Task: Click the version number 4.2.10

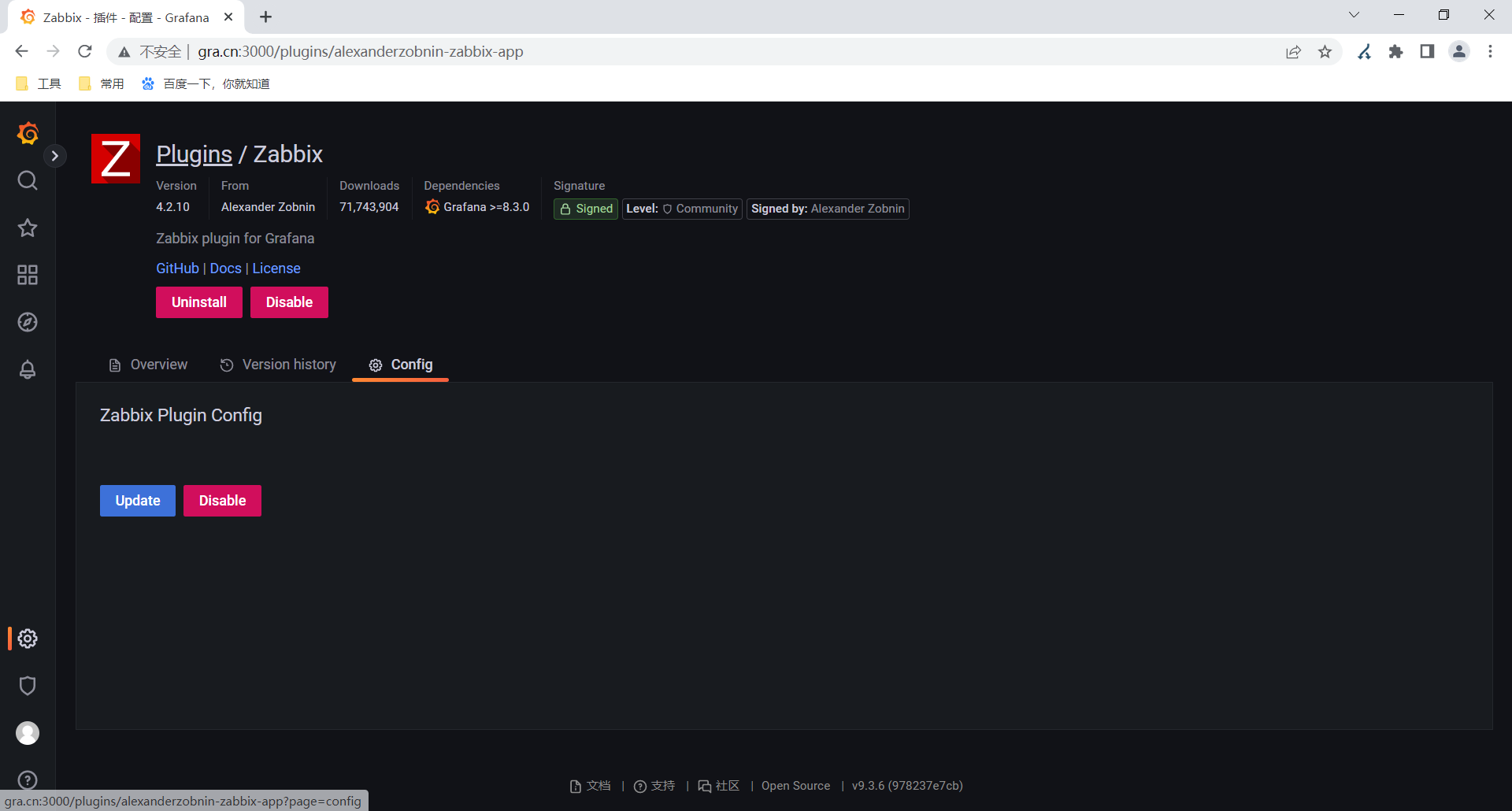Action: tap(172, 207)
